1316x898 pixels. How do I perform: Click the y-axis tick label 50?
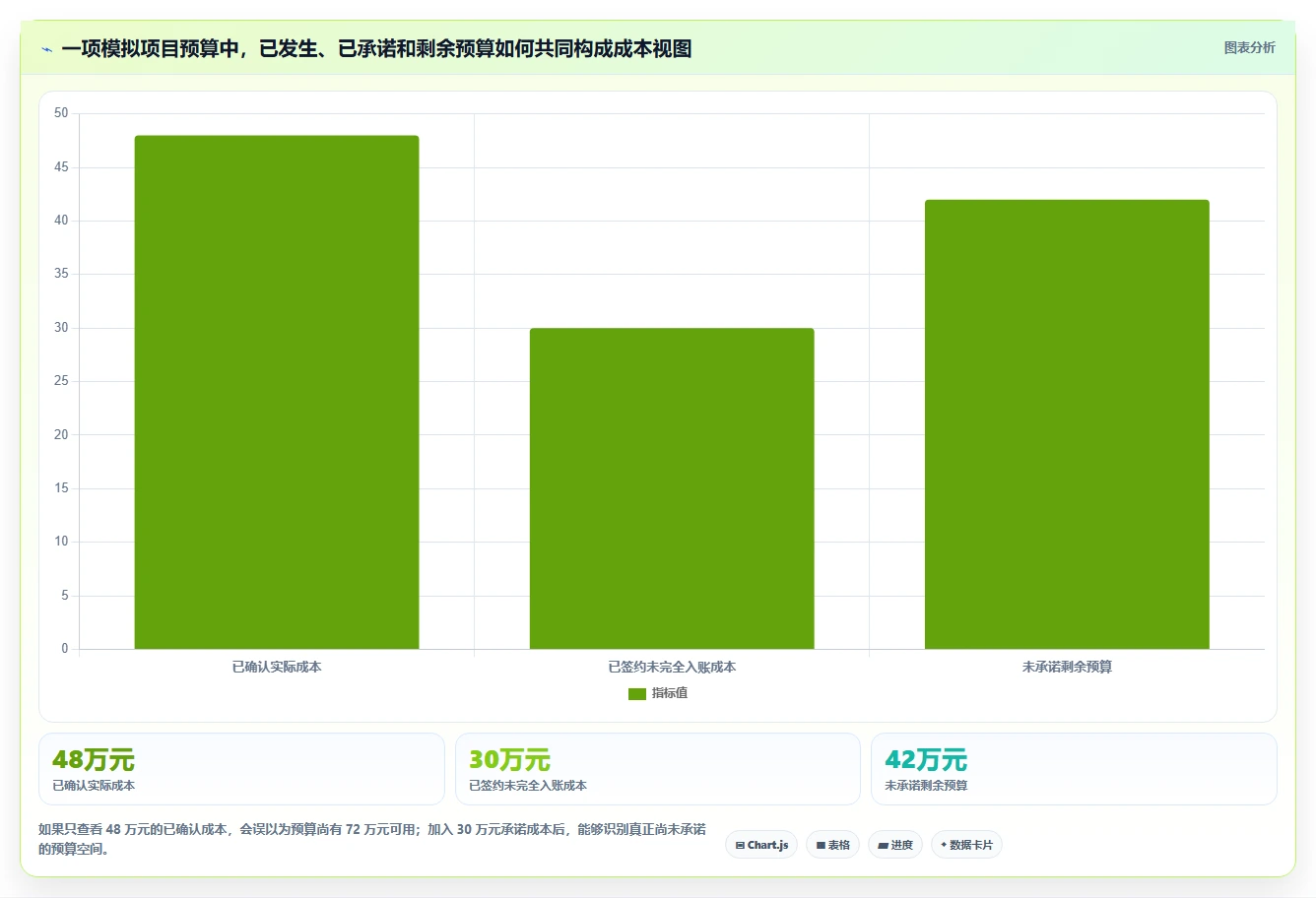click(62, 113)
